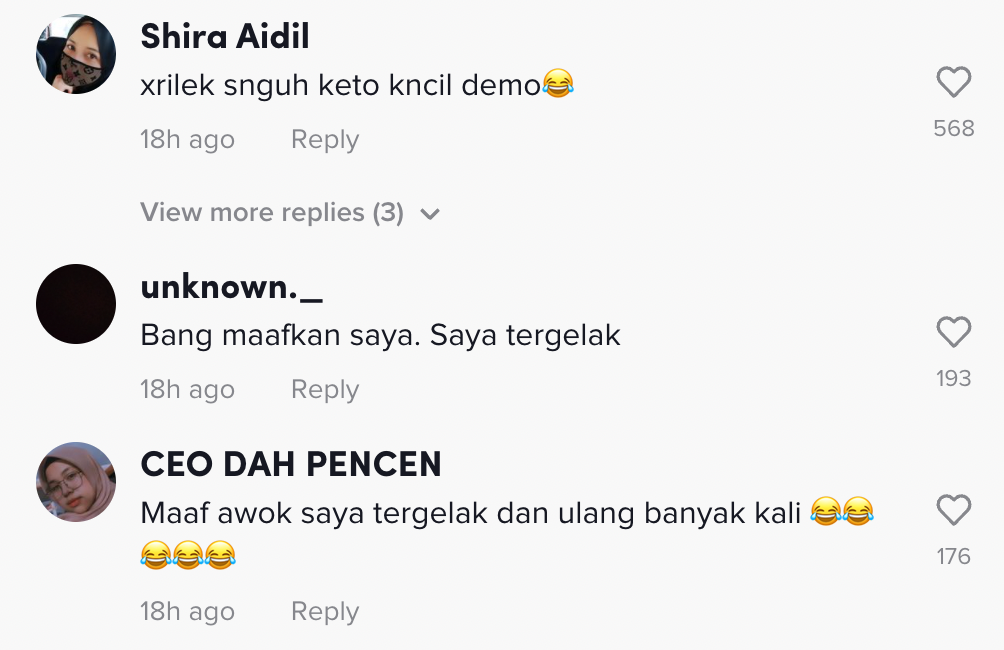This screenshot has width=1004, height=650.
Task: Open Shira Aidil's profile picture
Action: 76,54
